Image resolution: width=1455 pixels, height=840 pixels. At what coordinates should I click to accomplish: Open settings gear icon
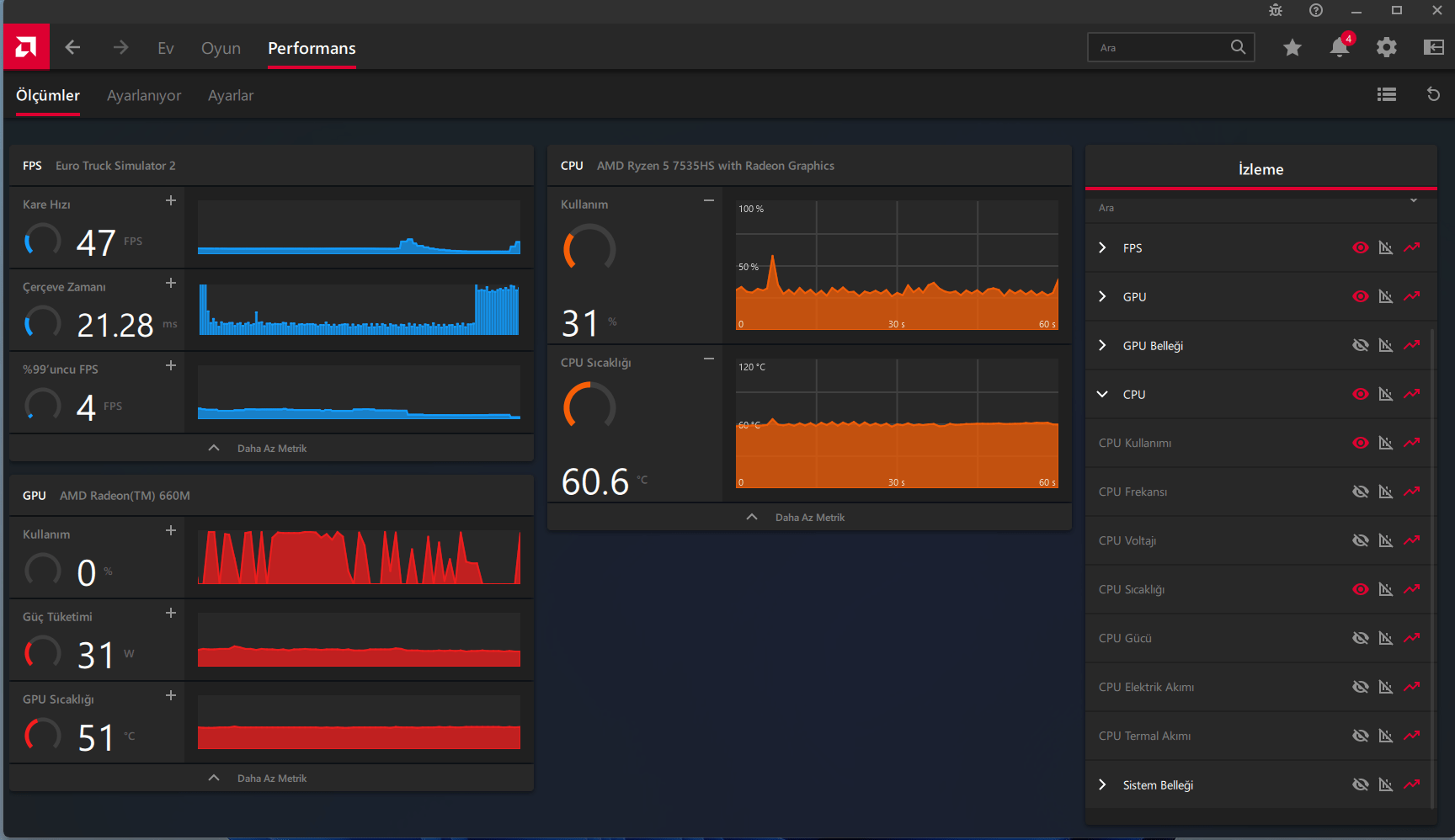1386,48
